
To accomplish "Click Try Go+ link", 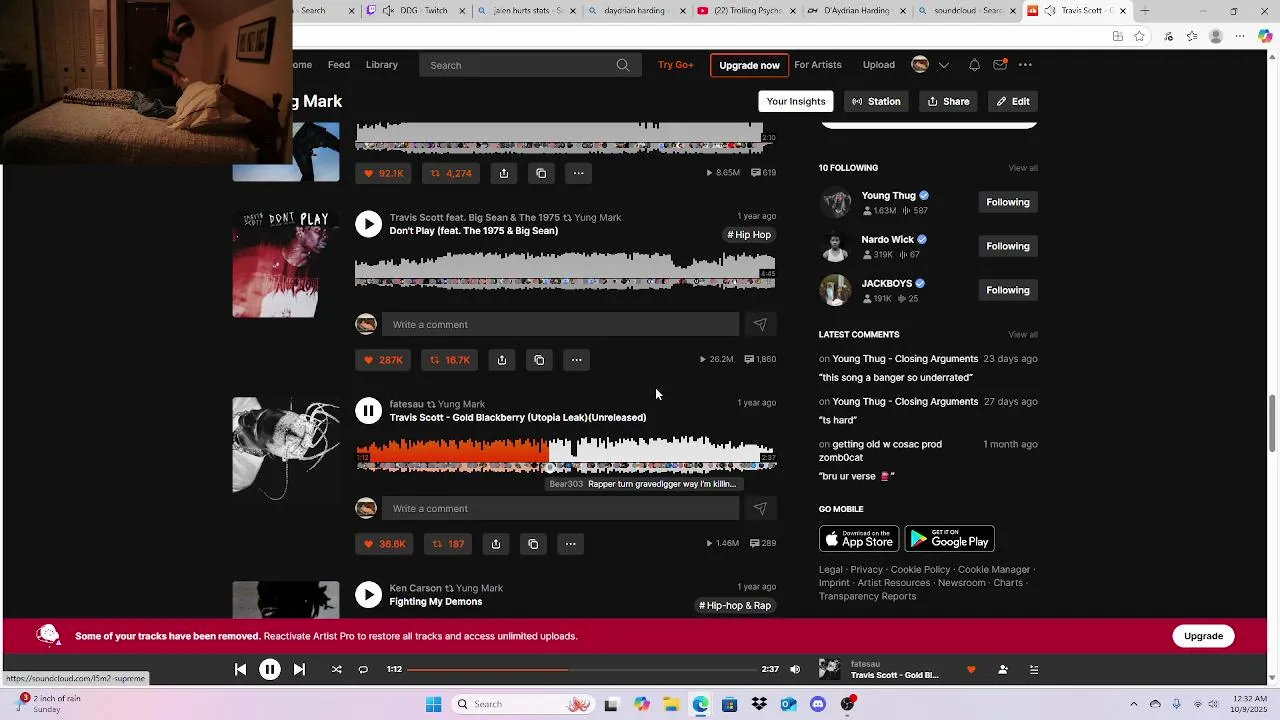I will [675, 65].
